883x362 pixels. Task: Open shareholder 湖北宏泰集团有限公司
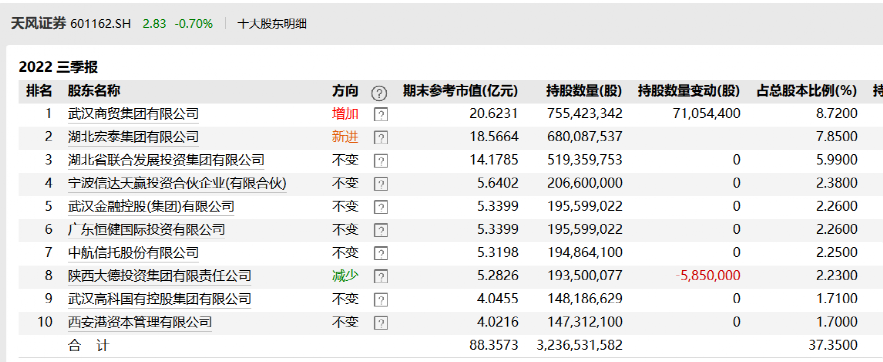pyautogui.click(x=133, y=137)
